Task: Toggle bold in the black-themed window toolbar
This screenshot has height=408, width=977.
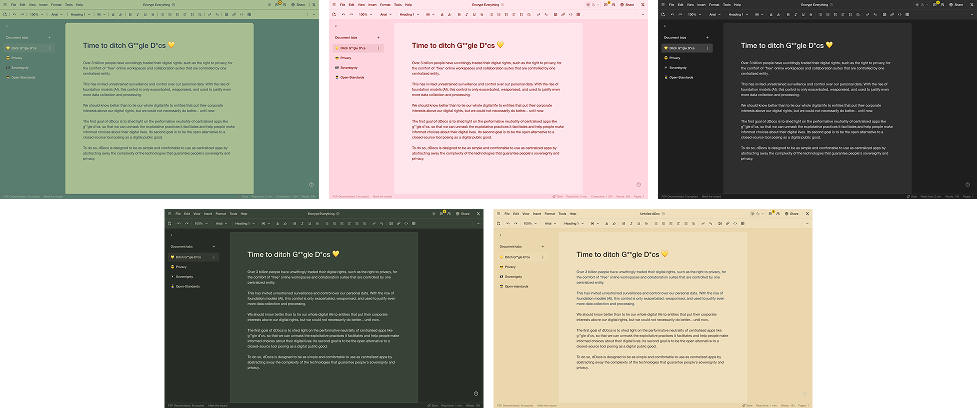Action: (x=788, y=14)
